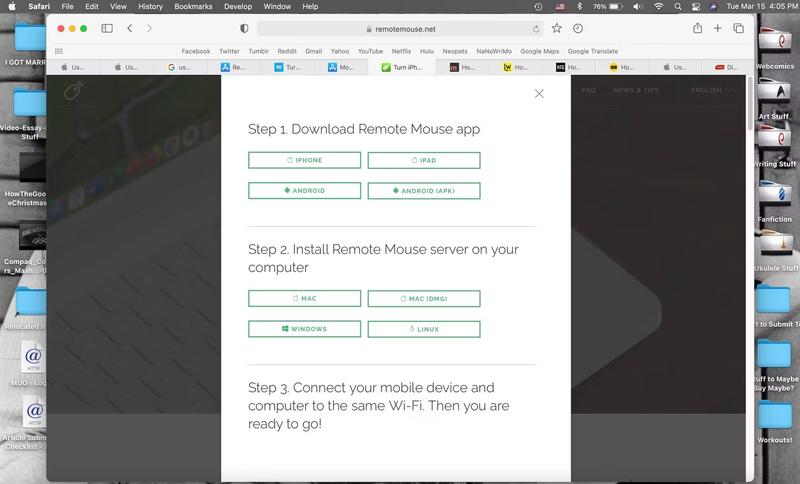The image size is (800, 484).
Task: Download the Mac server
Action: tap(305, 298)
